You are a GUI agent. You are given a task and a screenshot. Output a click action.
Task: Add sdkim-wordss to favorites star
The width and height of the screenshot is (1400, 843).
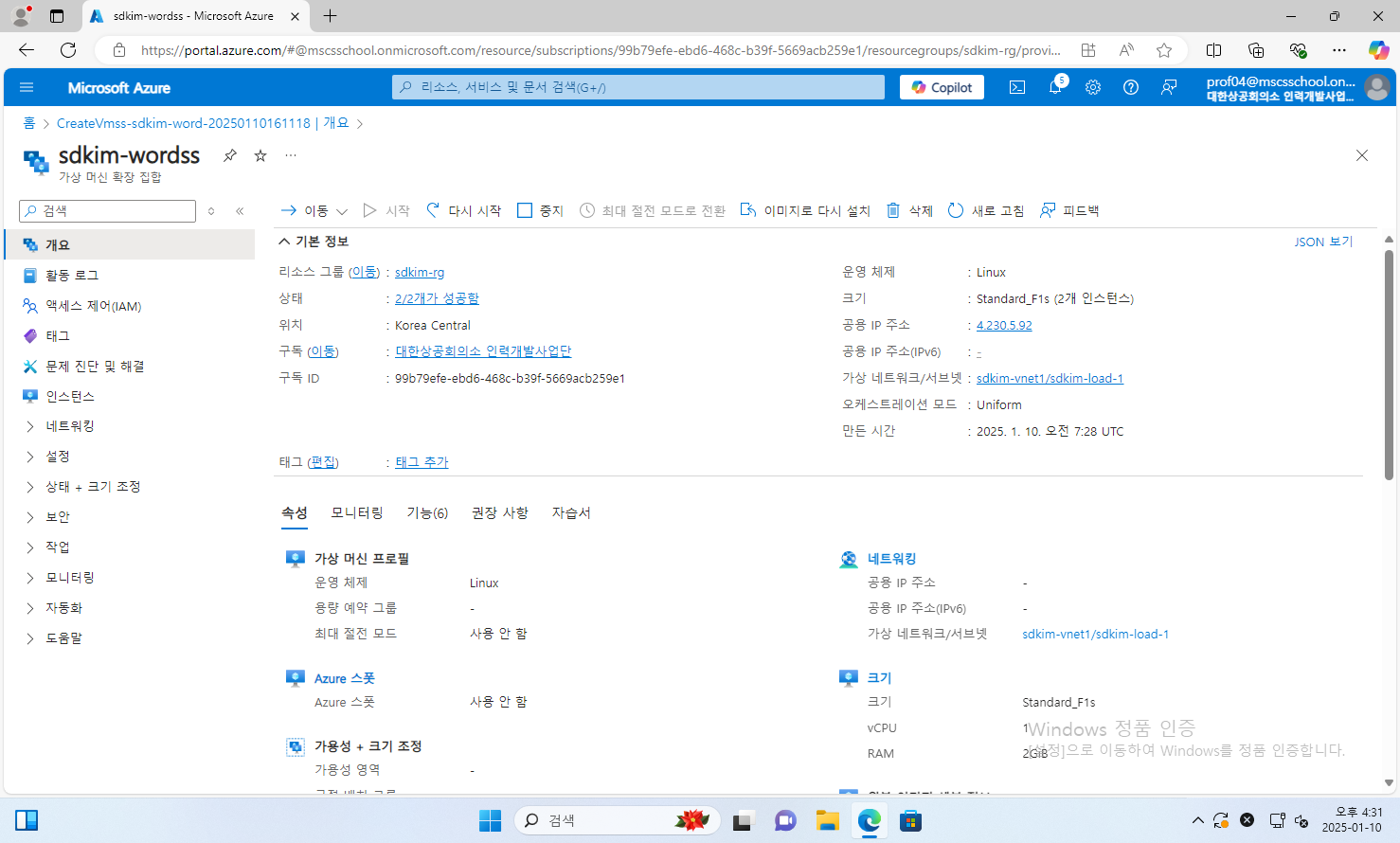click(260, 155)
